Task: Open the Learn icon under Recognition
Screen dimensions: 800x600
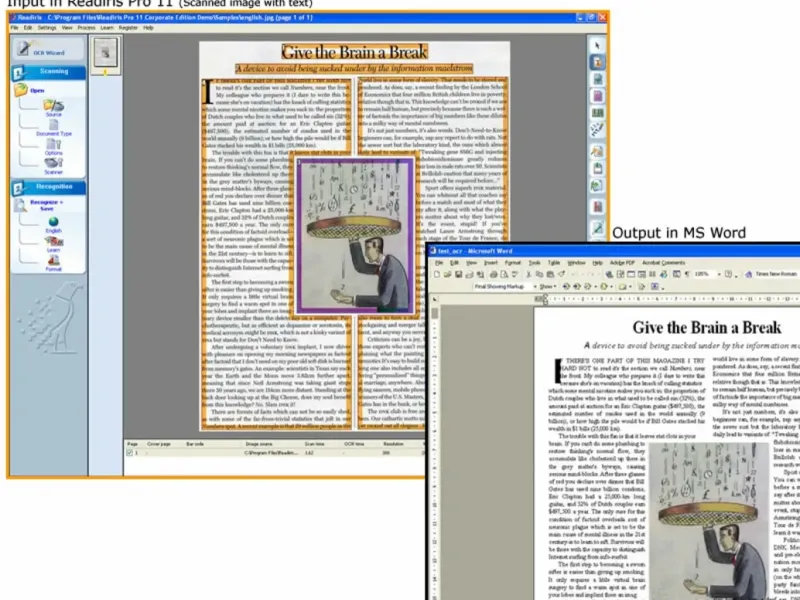Action: pyautogui.click(x=54, y=243)
